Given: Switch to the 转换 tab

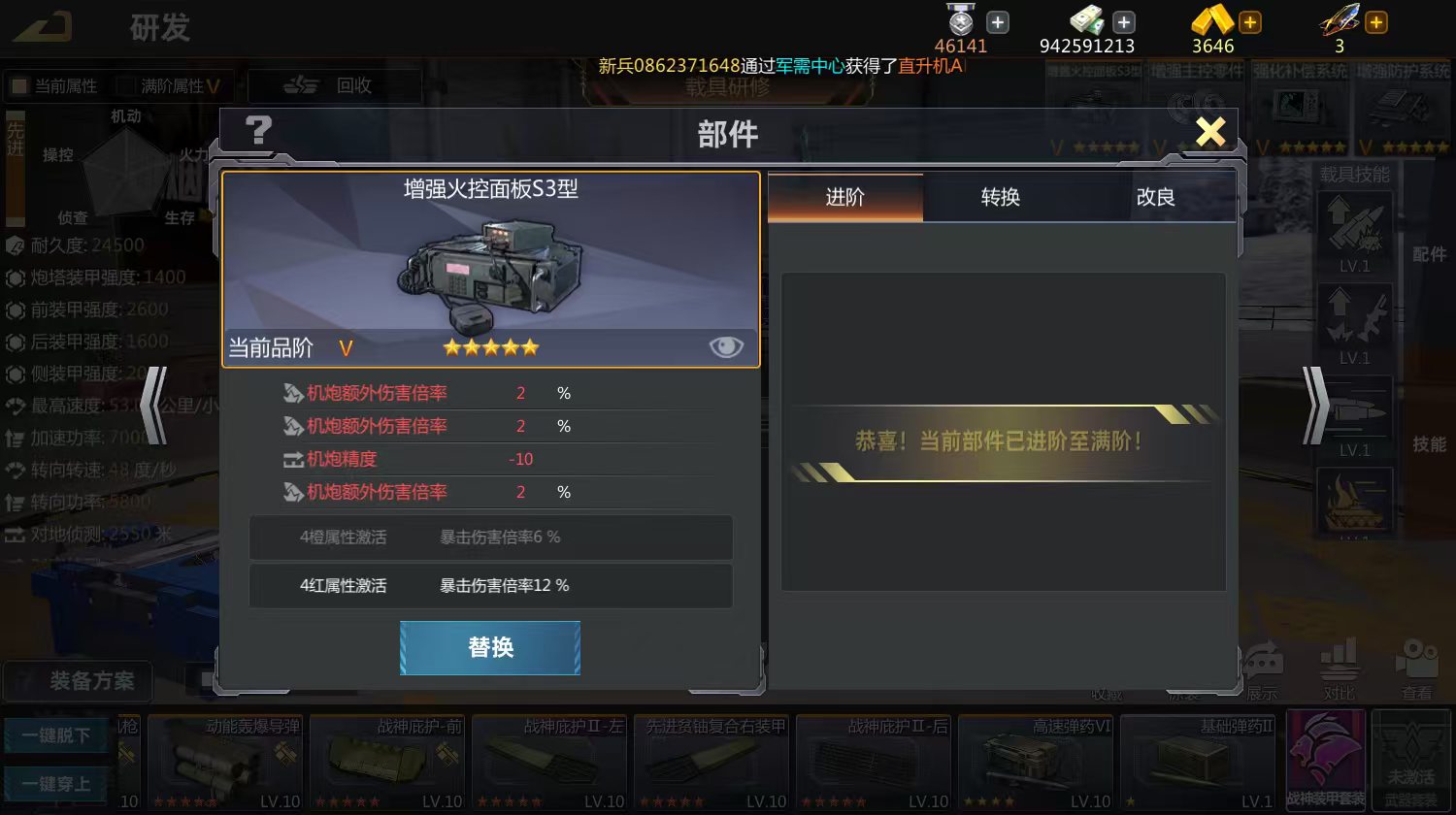Looking at the screenshot, I should tap(1001, 197).
